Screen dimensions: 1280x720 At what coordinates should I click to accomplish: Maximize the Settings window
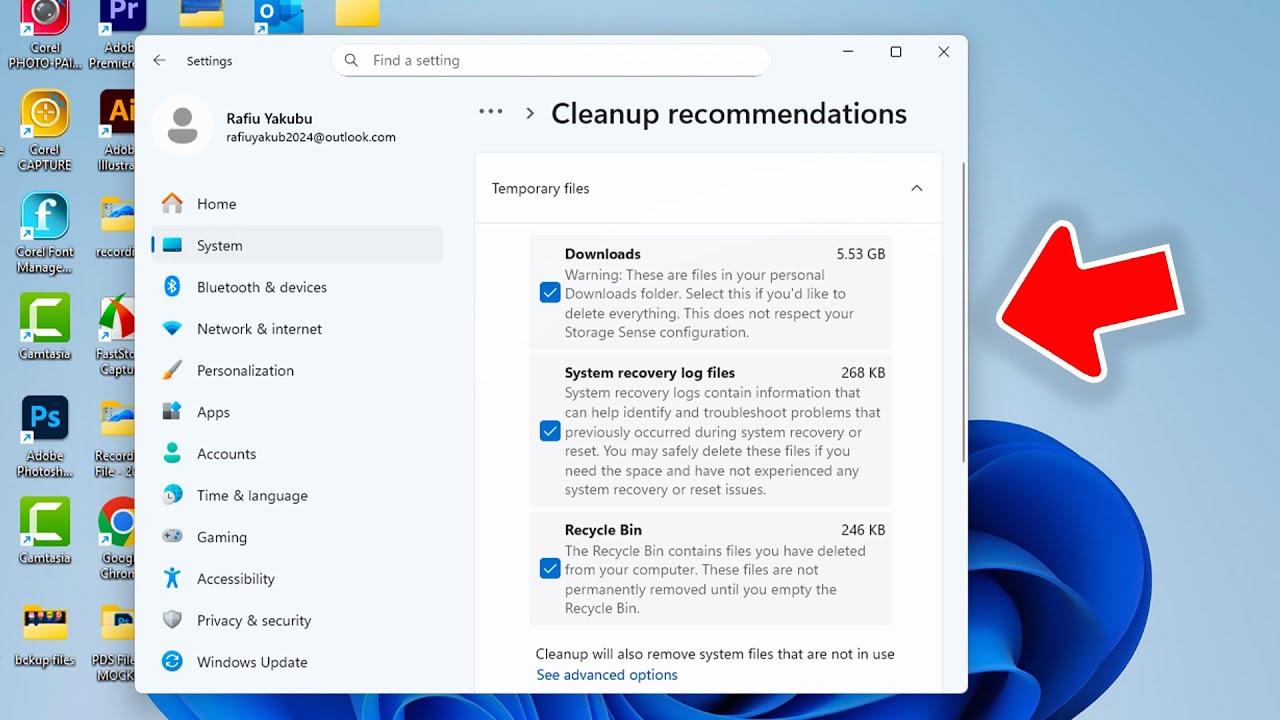coord(896,52)
